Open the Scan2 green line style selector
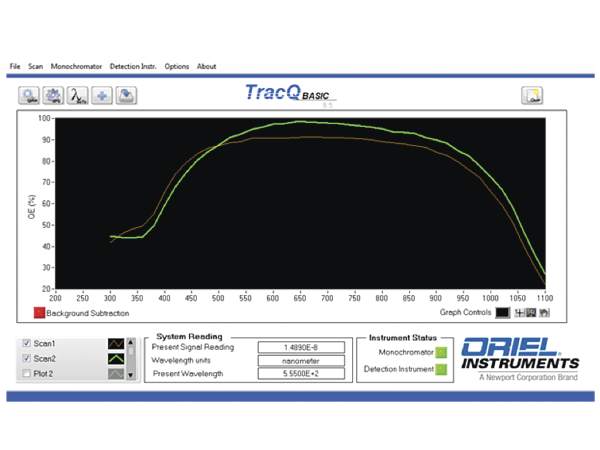Screen dimensions: 600x450 (116, 358)
